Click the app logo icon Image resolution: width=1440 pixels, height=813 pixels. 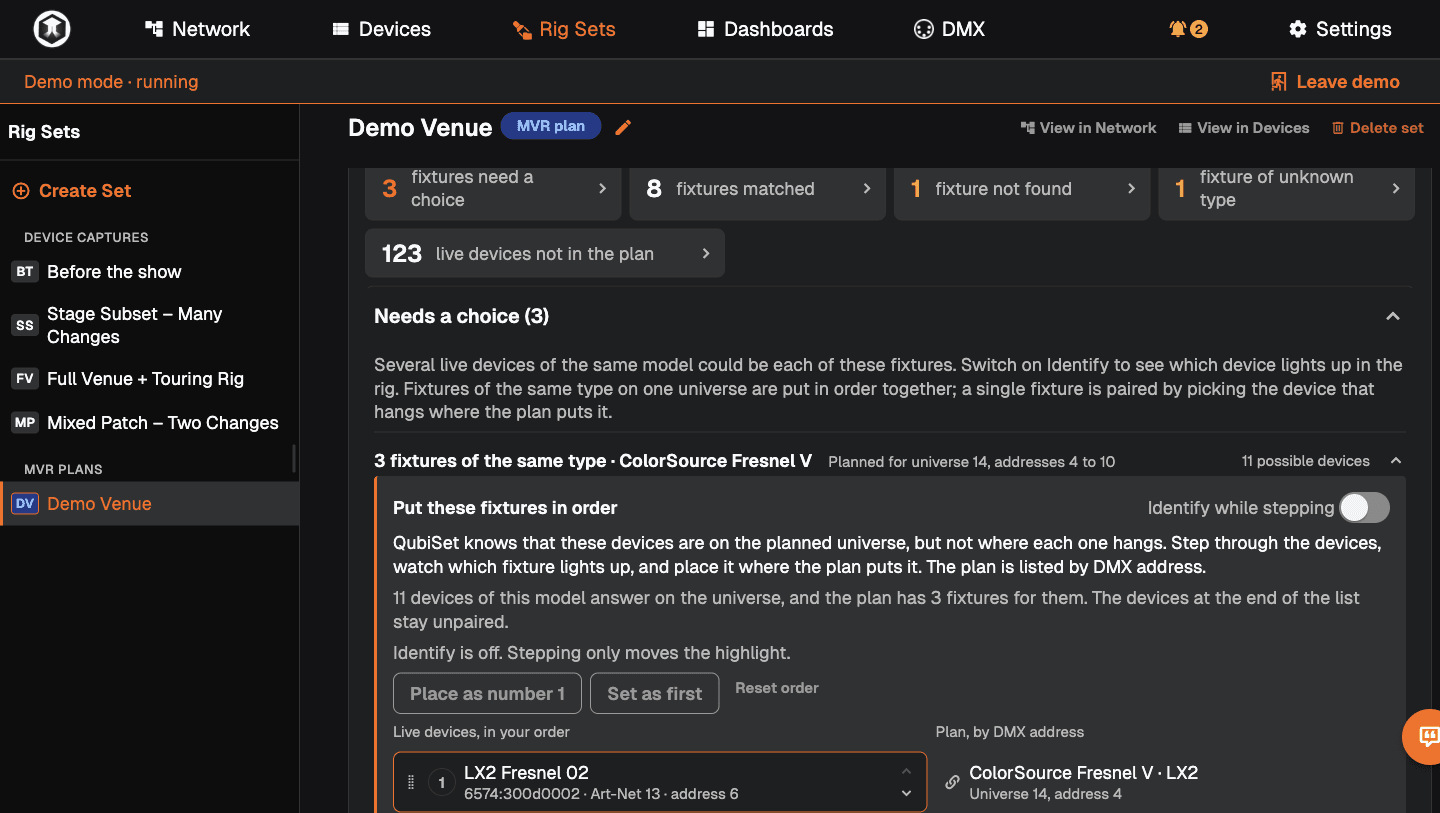[x=51, y=29]
